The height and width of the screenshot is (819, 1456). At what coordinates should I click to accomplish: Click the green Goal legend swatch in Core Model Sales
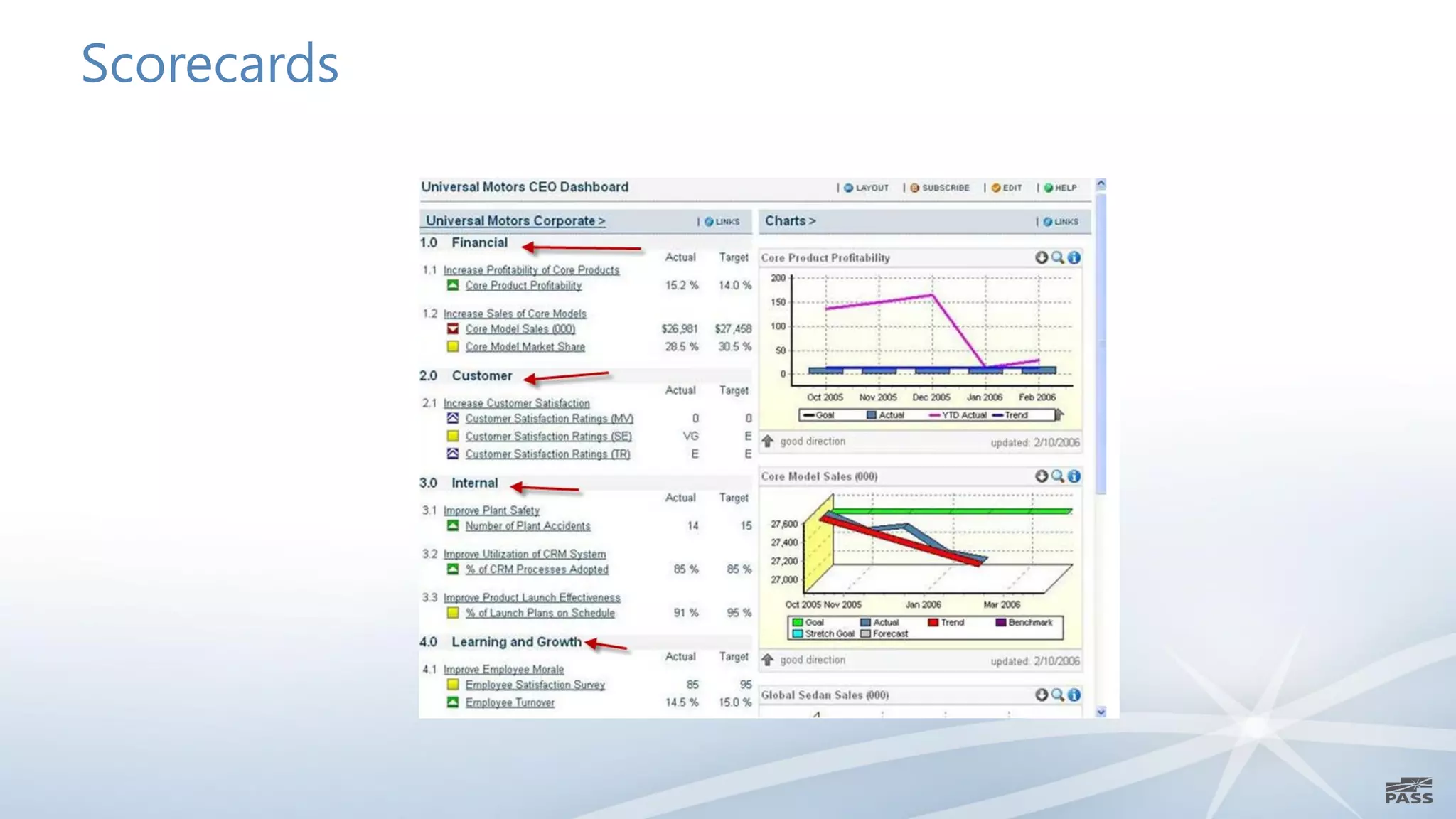click(798, 623)
